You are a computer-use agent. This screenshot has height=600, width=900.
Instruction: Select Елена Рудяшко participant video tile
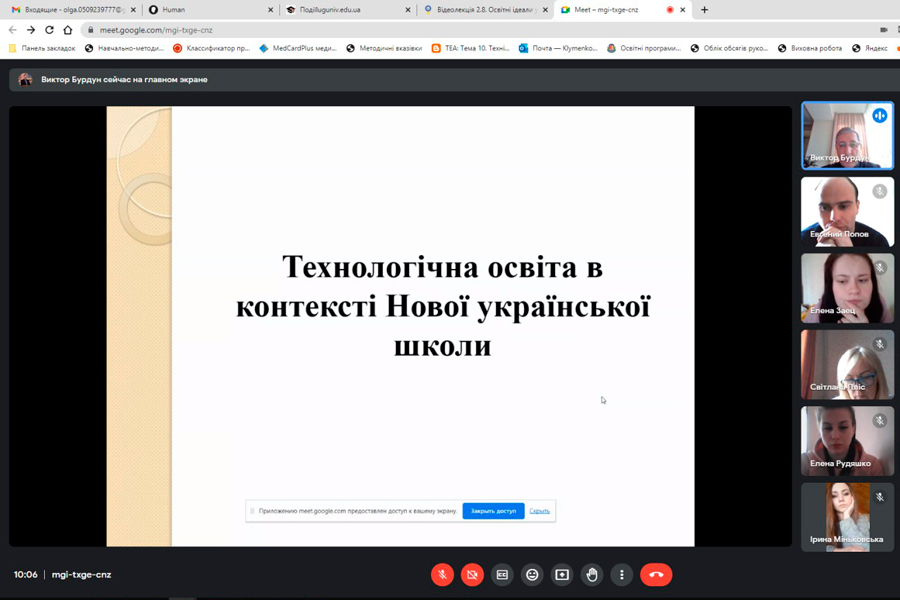point(847,440)
